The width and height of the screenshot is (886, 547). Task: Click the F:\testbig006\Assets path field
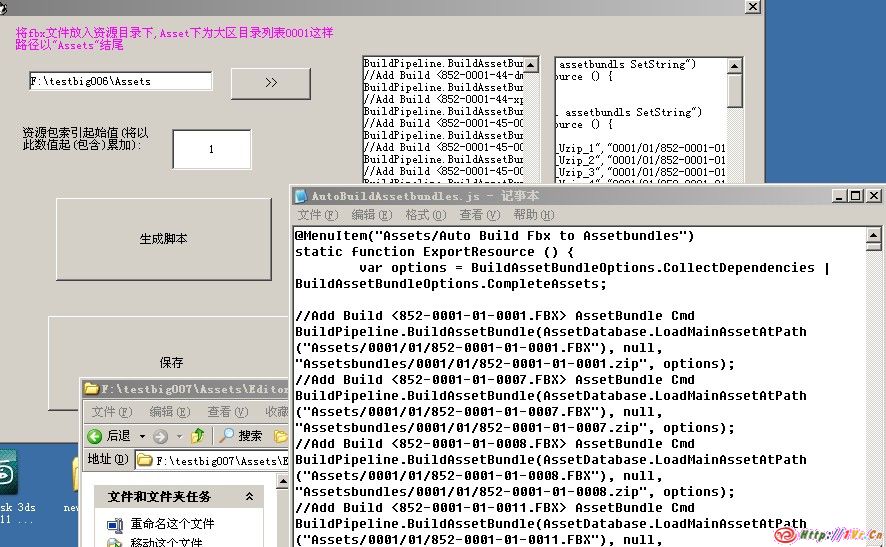(120, 81)
